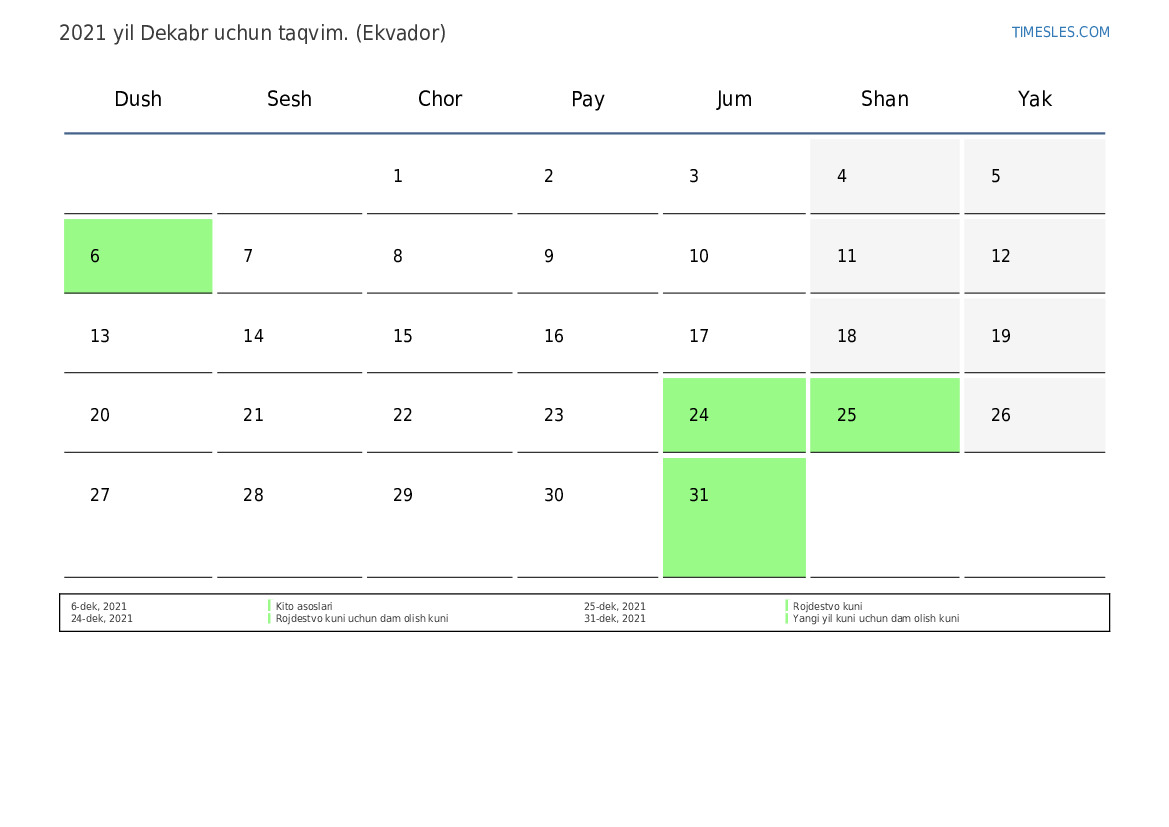Image resolution: width=1169 pixels, height=827 pixels.
Task: Click the Yak weekday header
Action: tap(1034, 99)
